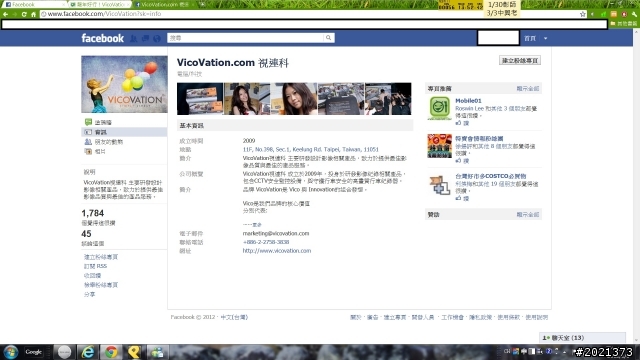This screenshot has height=360, width=640.
Task: Launch Internet Explorer from the taskbar
Action: tap(87, 352)
